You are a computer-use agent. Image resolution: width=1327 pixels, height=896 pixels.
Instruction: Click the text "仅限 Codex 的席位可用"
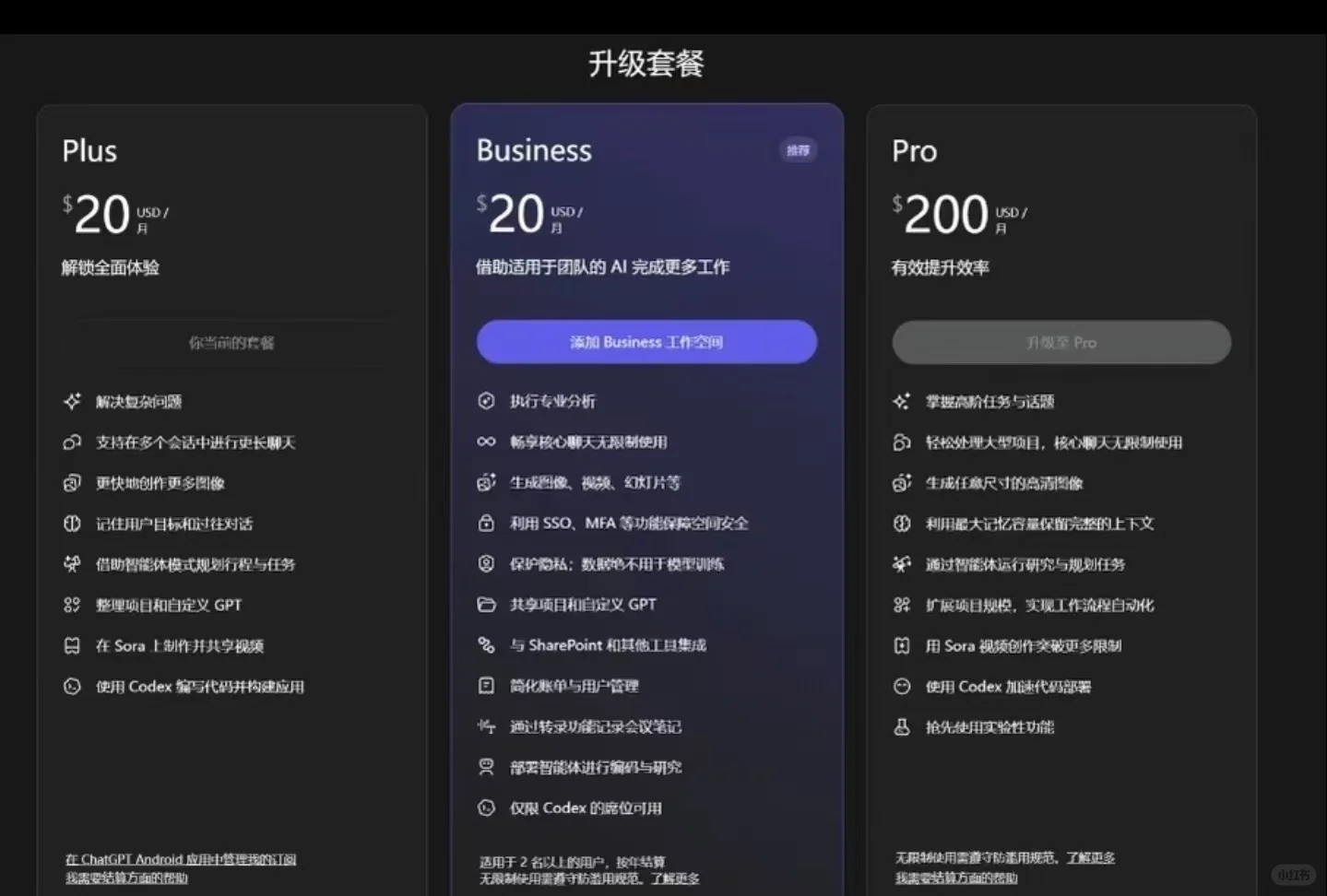click(586, 808)
